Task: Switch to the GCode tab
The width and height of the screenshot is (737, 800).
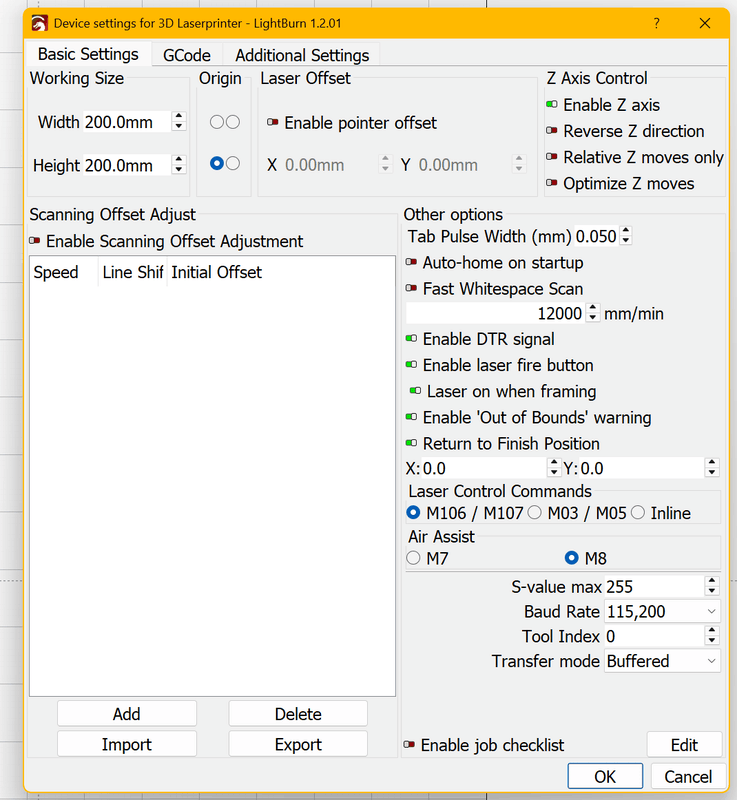Action: click(187, 55)
